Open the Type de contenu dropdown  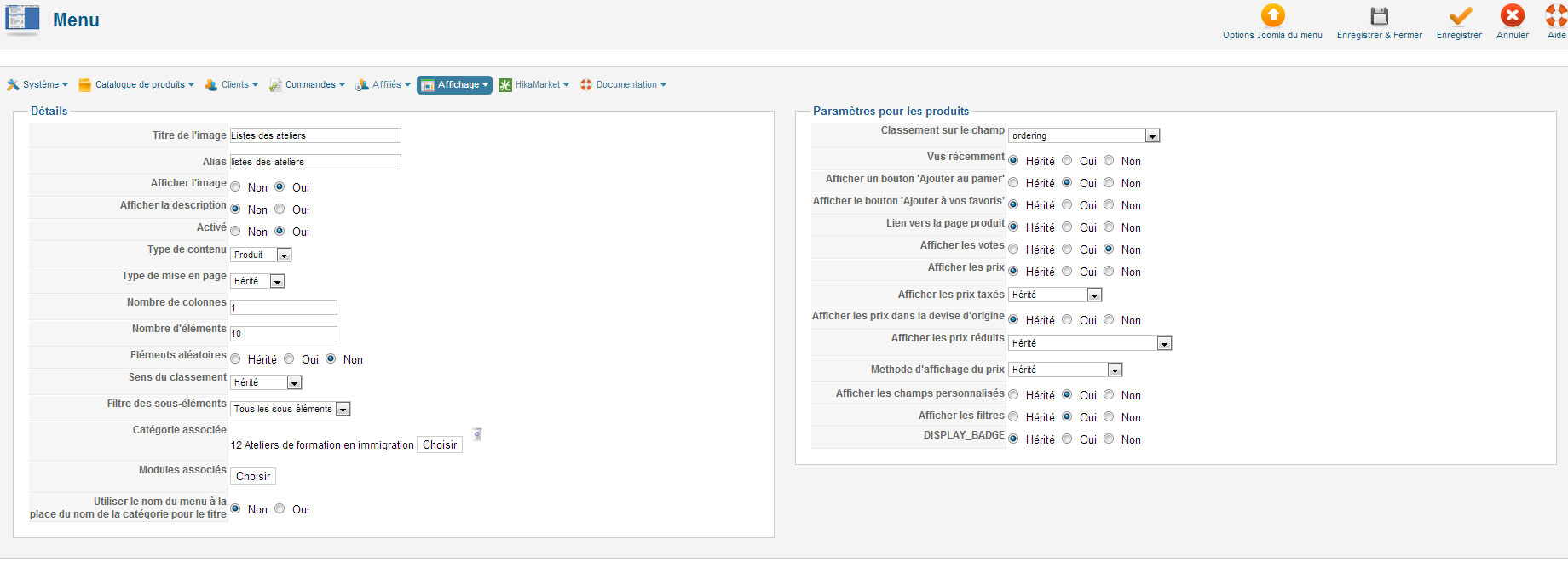[262, 255]
